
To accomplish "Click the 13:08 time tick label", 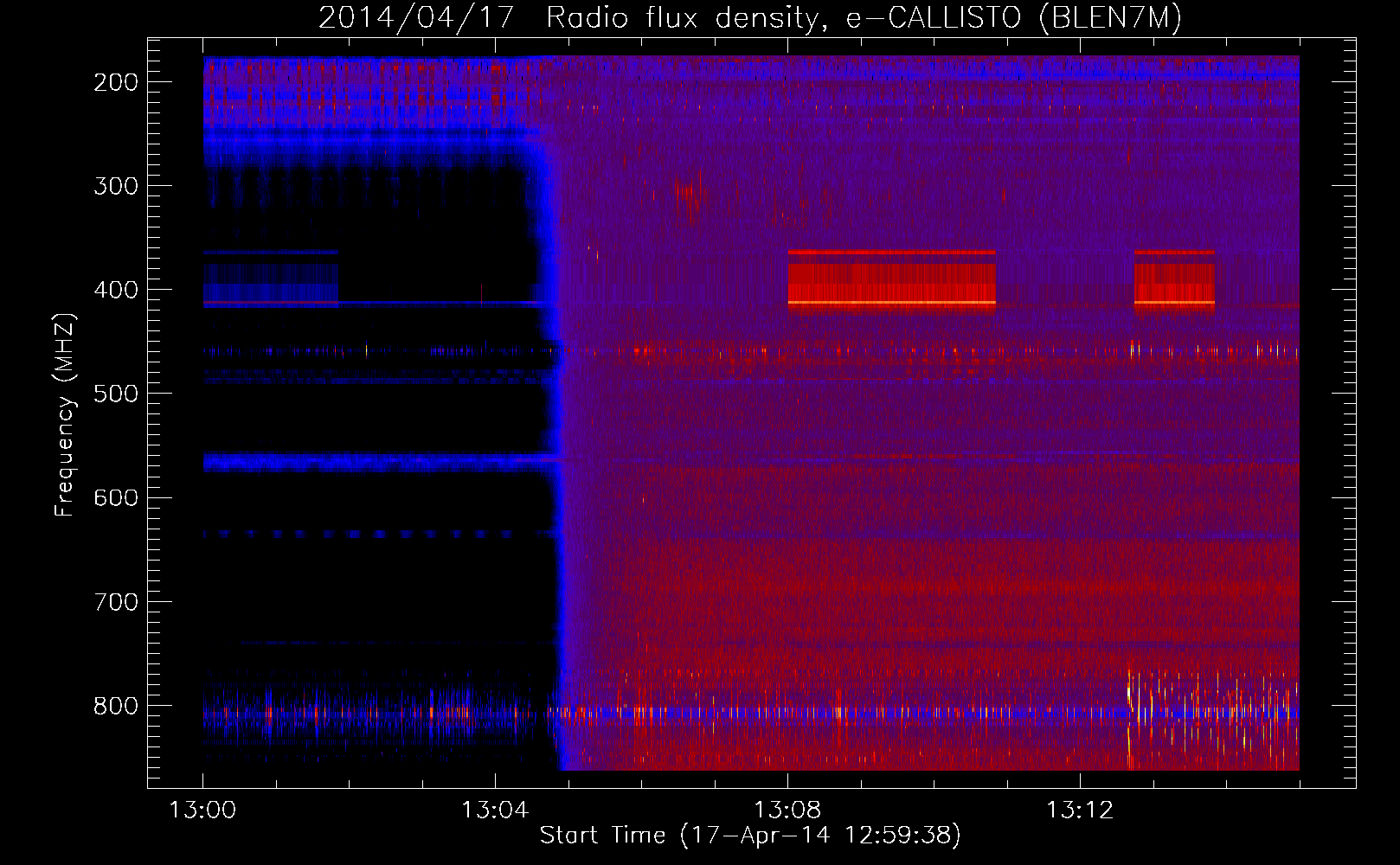I will pos(787,810).
